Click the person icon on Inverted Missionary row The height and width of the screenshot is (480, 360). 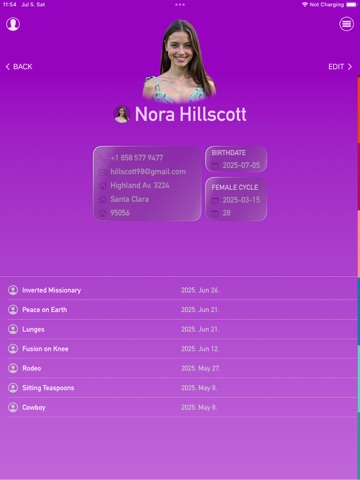coord(13,290)
